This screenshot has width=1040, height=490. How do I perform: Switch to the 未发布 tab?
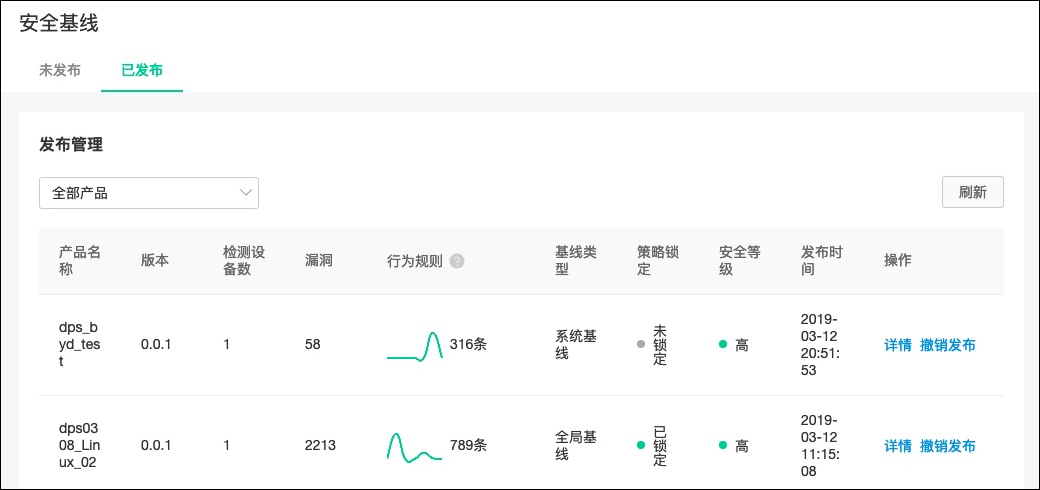tap(60, 70)
